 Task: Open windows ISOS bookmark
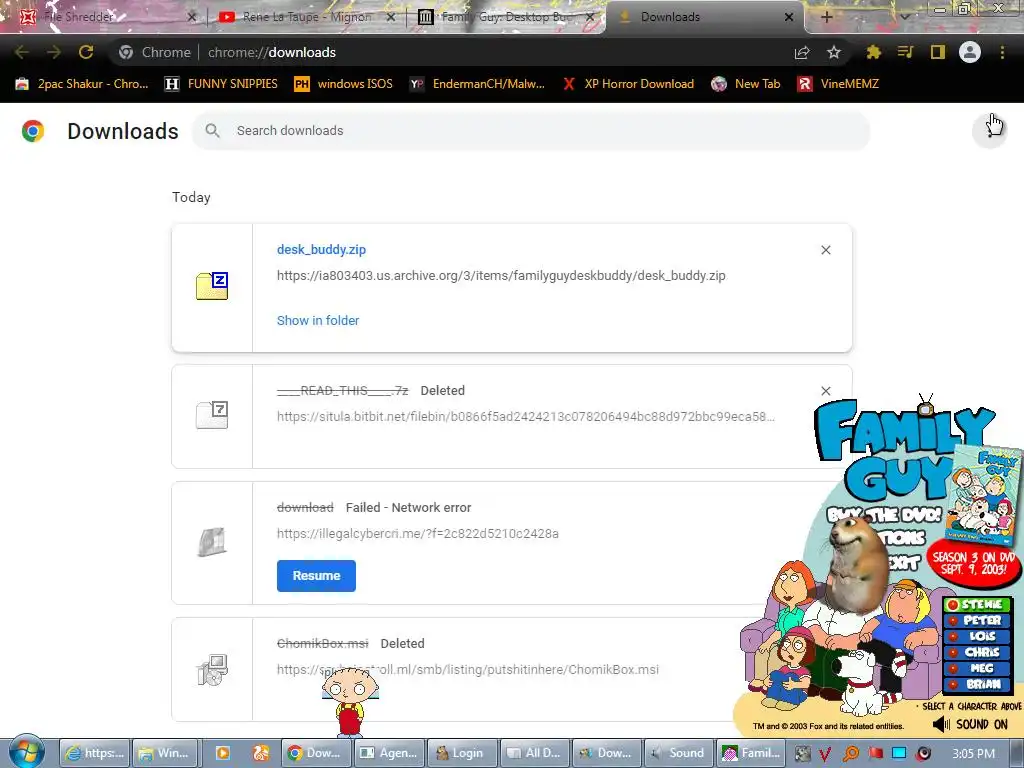click(344, 84)
